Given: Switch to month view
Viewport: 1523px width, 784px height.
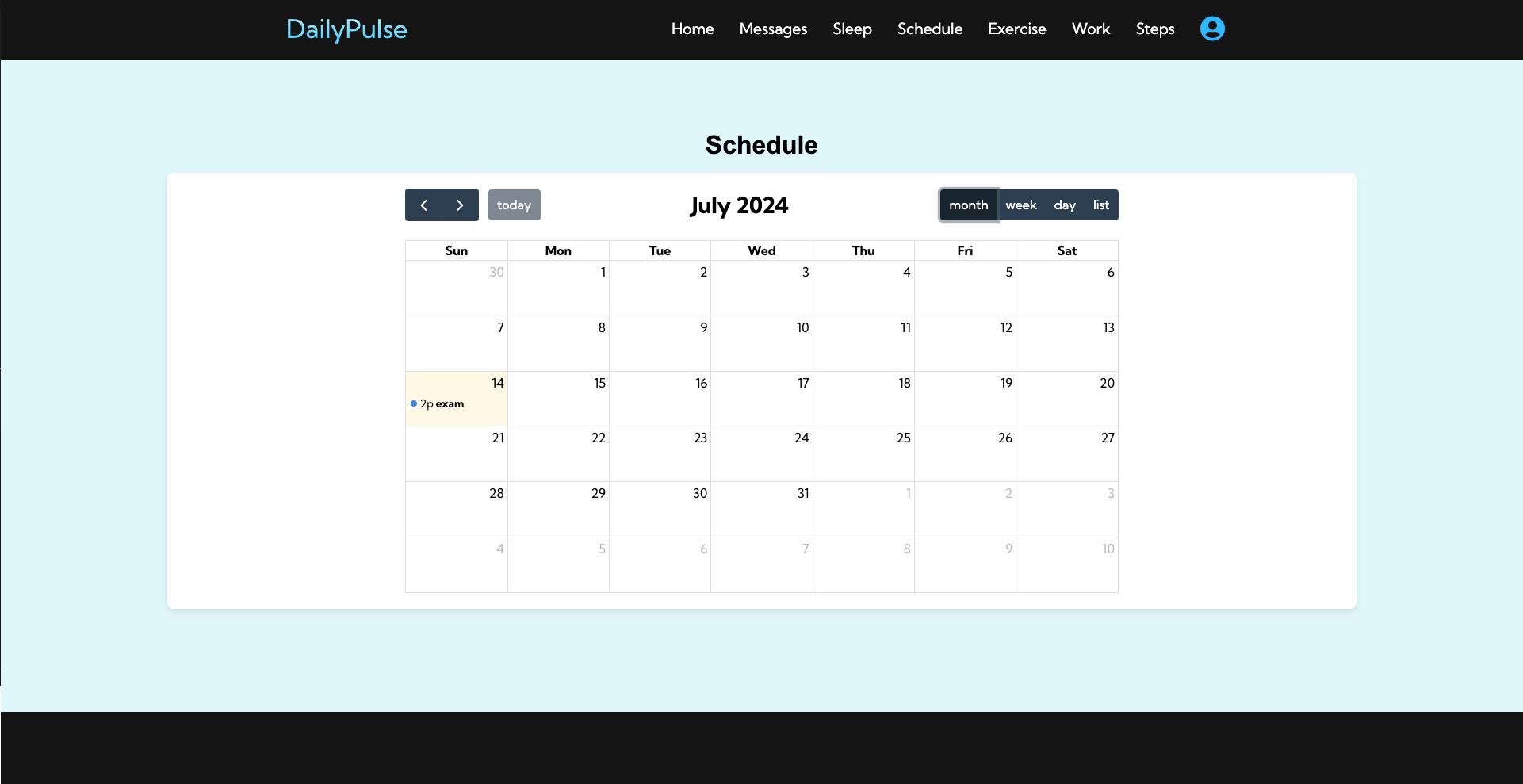Looking at the screenshot, I should click(x=968, y=205).
